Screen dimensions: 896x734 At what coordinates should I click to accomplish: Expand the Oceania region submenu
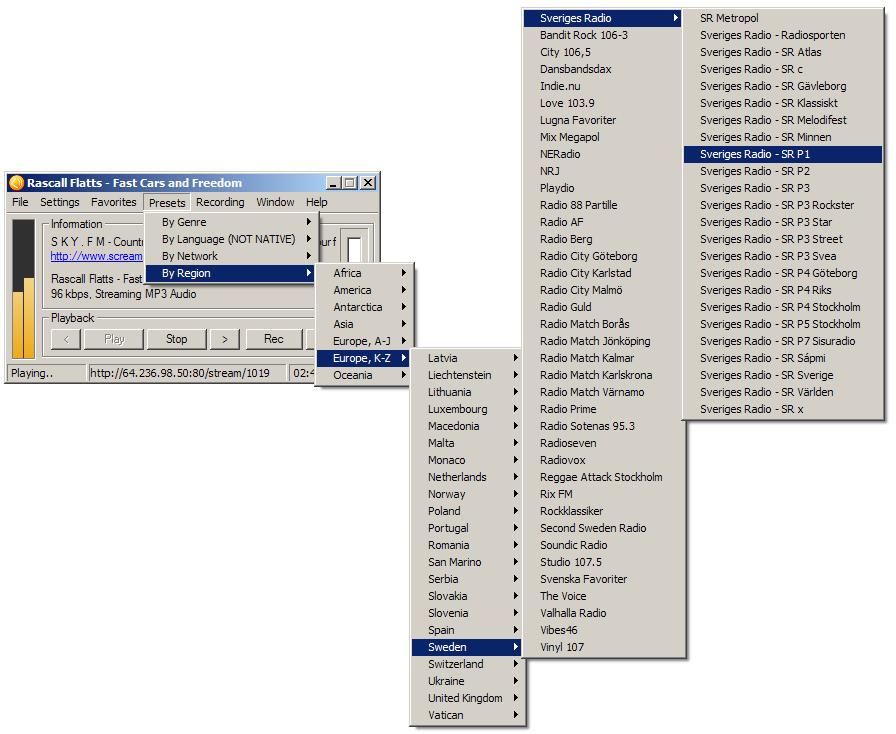pos(364,376)
